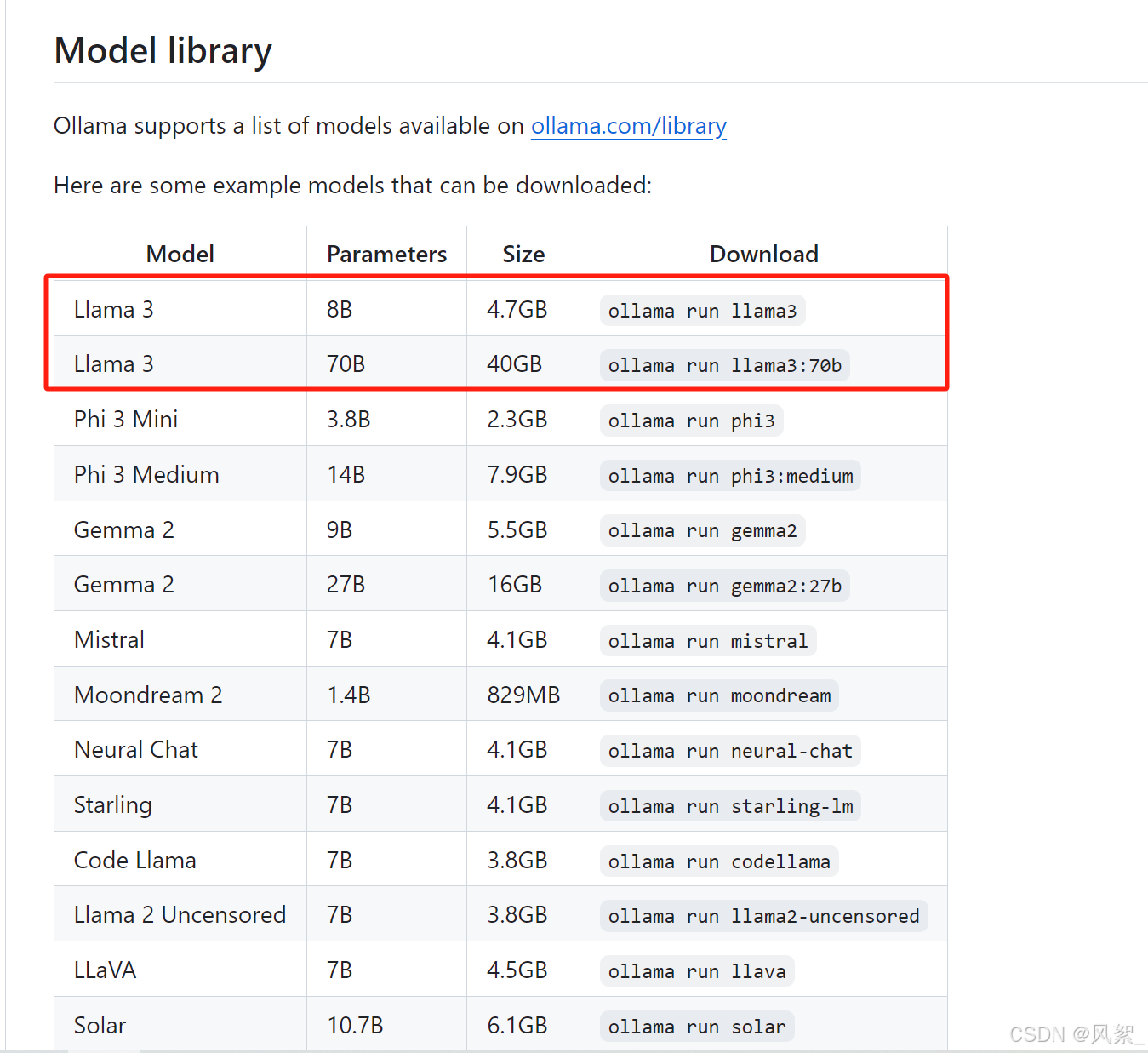Screen dimensions: 1148x1053
Task: Click the Parameters column header
Action: click(x=386, y=254)
